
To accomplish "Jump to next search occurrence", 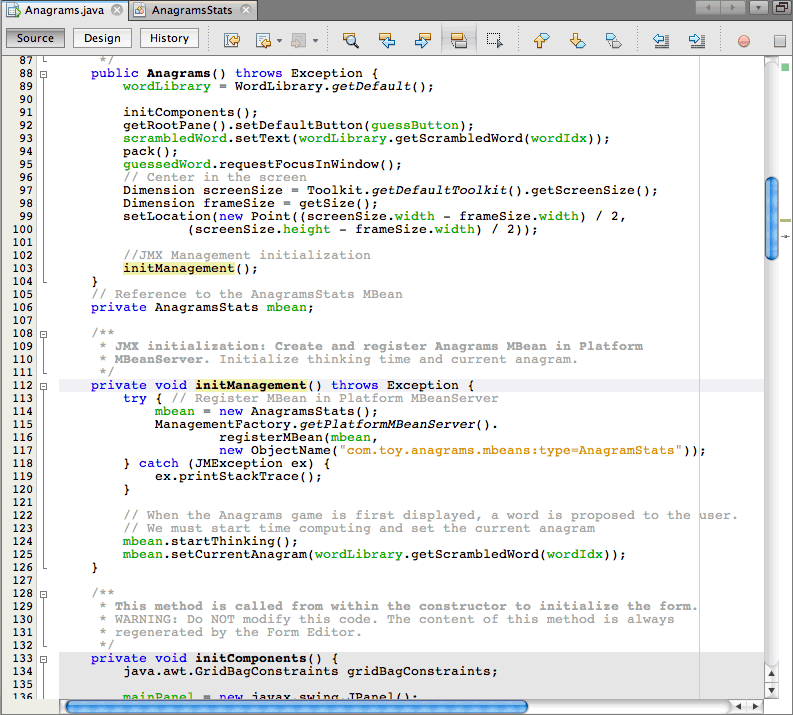I will (x=422, y=40).
